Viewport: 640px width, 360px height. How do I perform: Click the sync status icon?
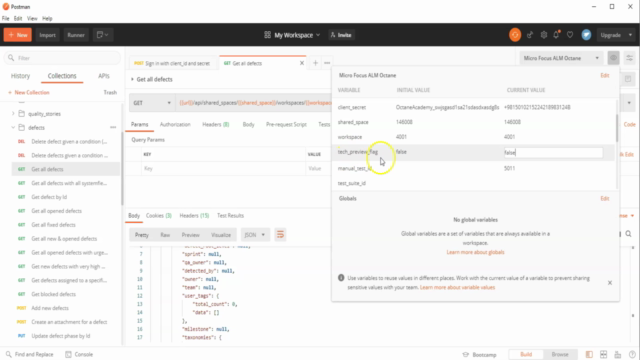pos(515,35)
